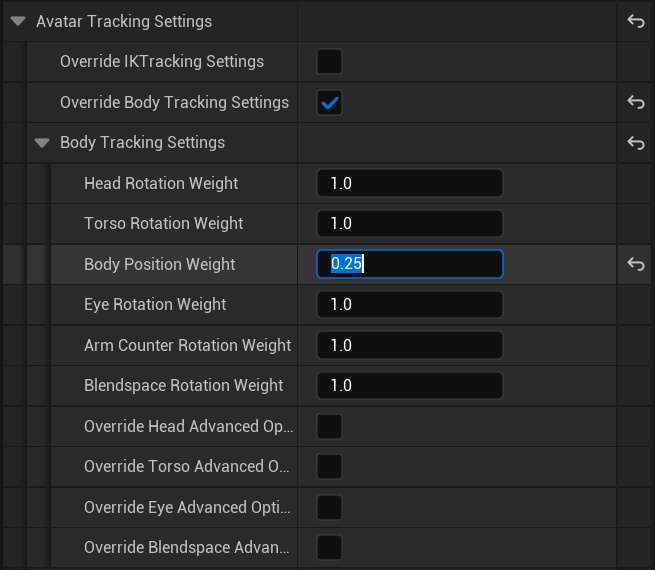
Task: Enable Override IKTracking Settings checkbox
Action: click(329, 61)
